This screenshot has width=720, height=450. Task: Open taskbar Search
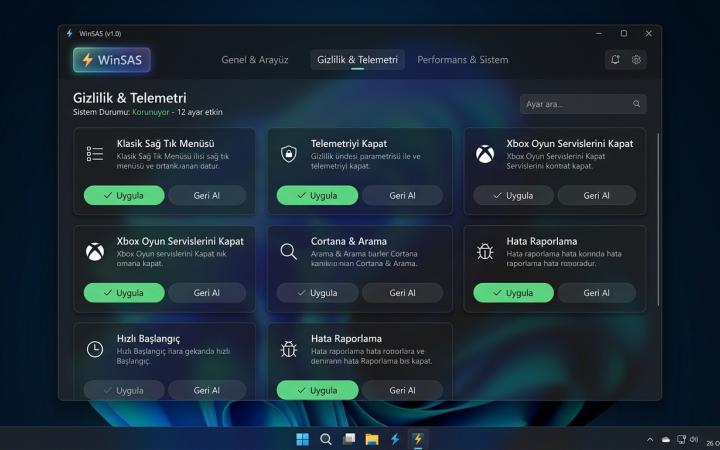(326, 439)
